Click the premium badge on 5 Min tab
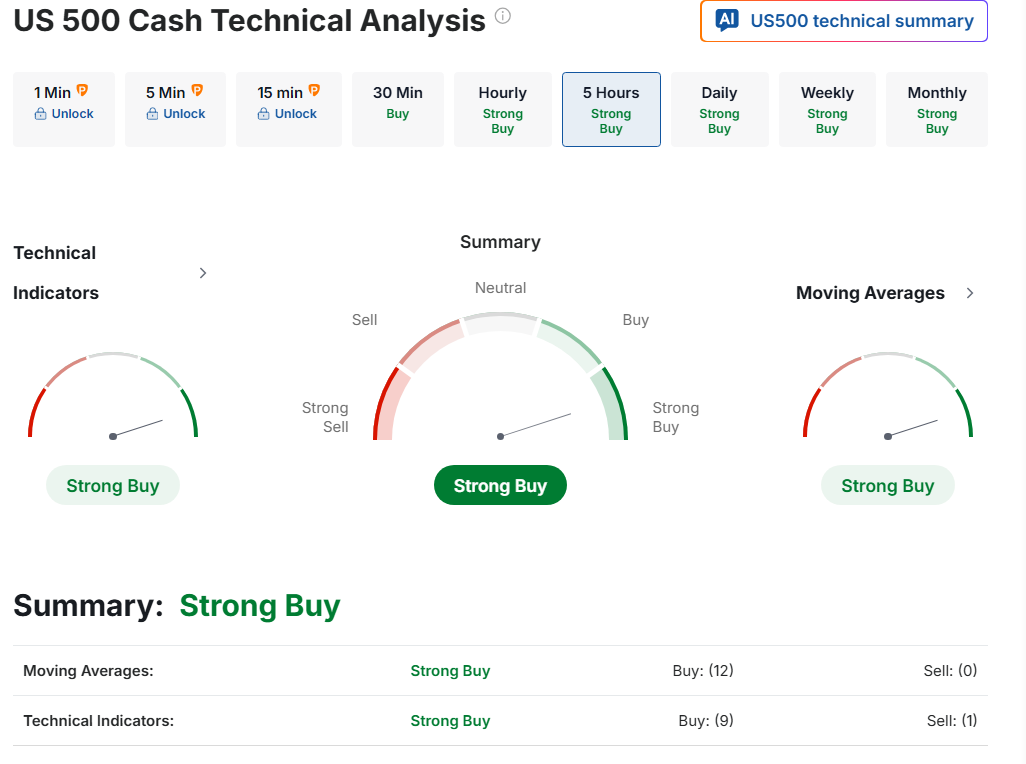The image size is (1026, 764). [197, 91]
